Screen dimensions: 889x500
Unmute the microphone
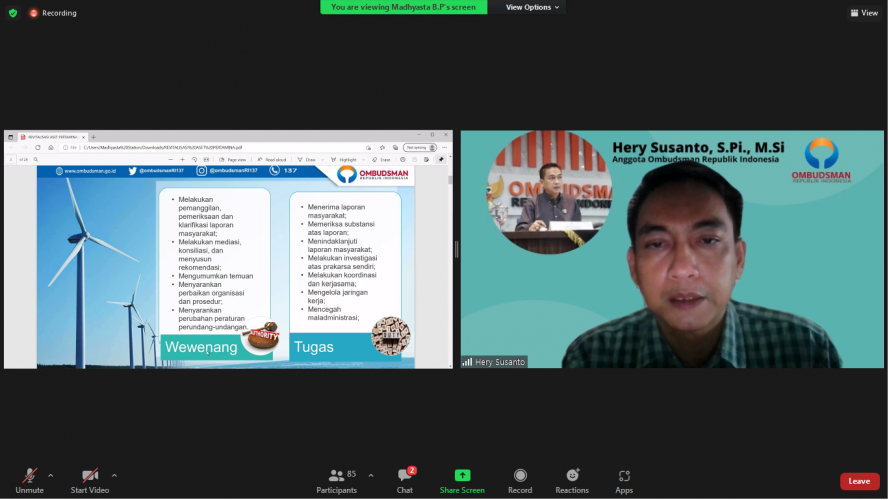pos(29,478)
